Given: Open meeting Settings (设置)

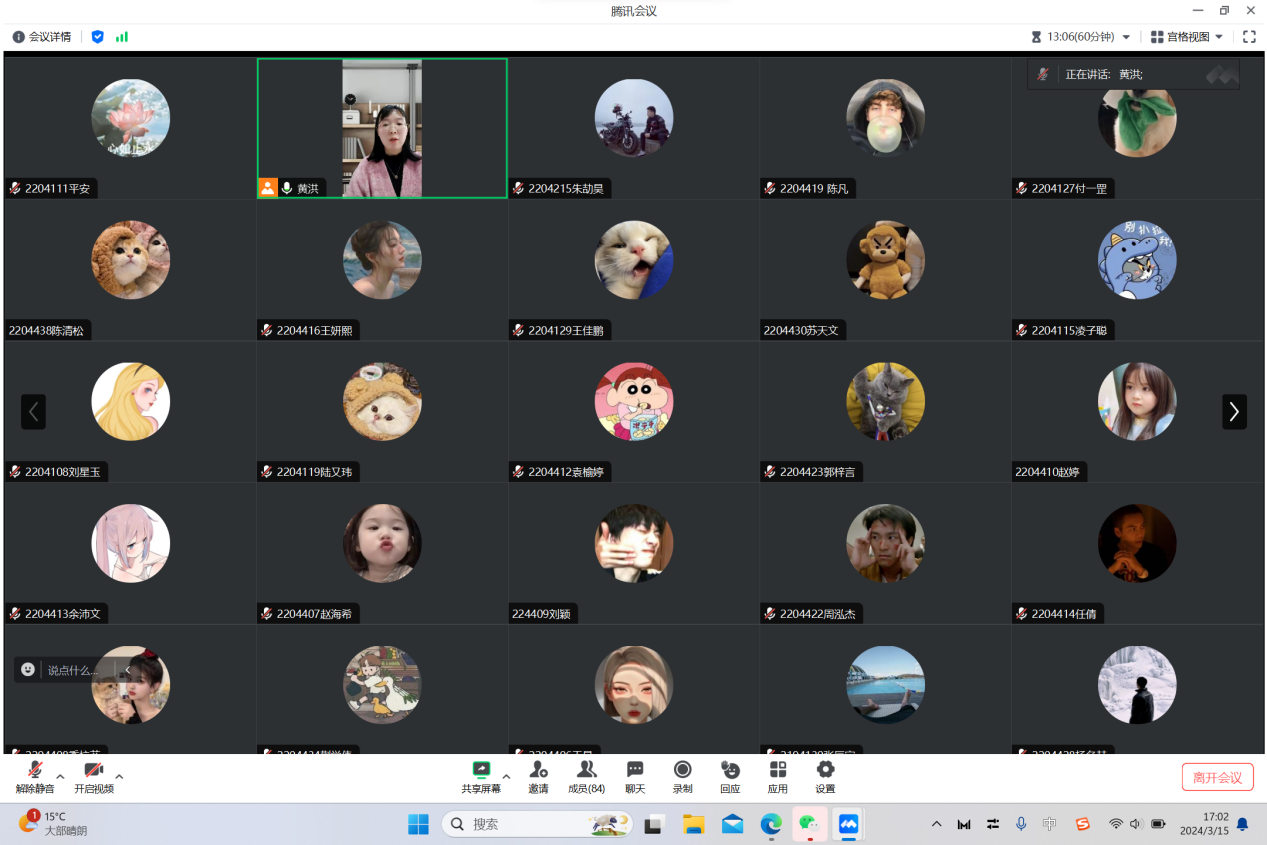Looking at the screenshot, I should tap(825, 770).
